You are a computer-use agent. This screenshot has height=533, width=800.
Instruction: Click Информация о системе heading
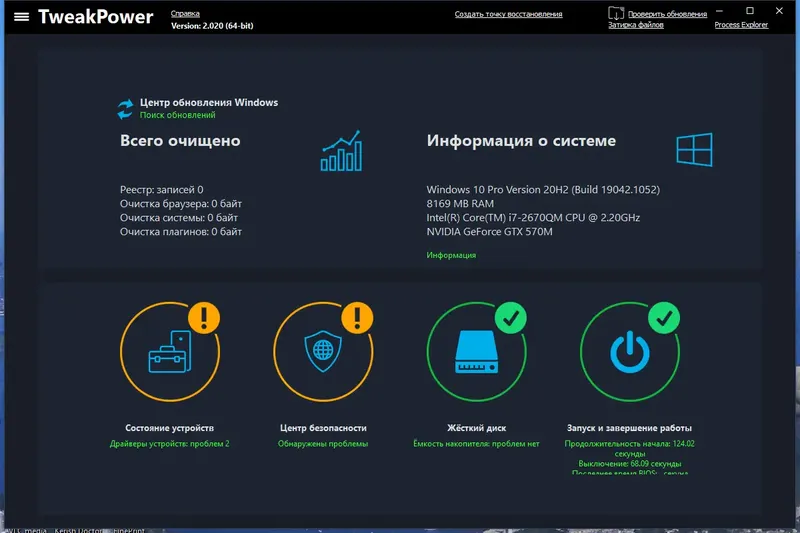point(521,140)
